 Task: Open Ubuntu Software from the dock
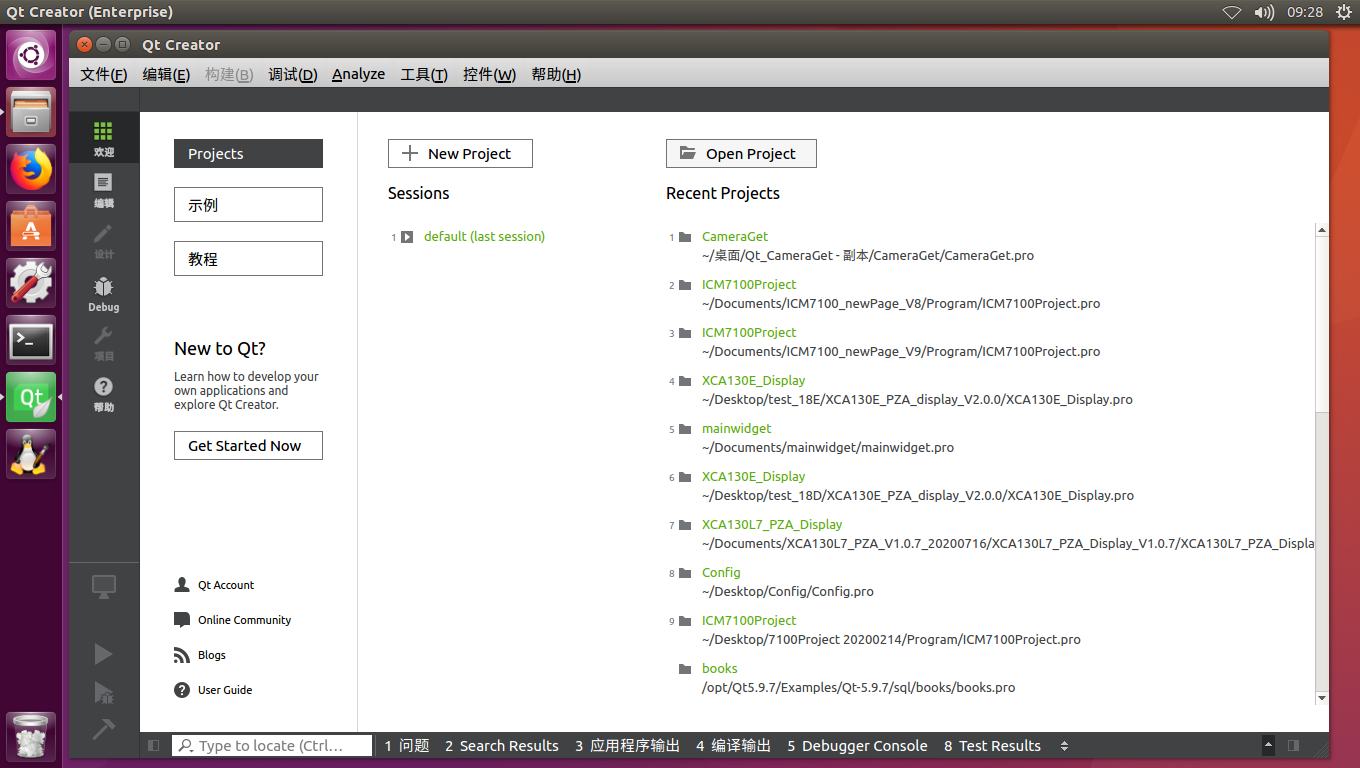click(x=32, y=227)
